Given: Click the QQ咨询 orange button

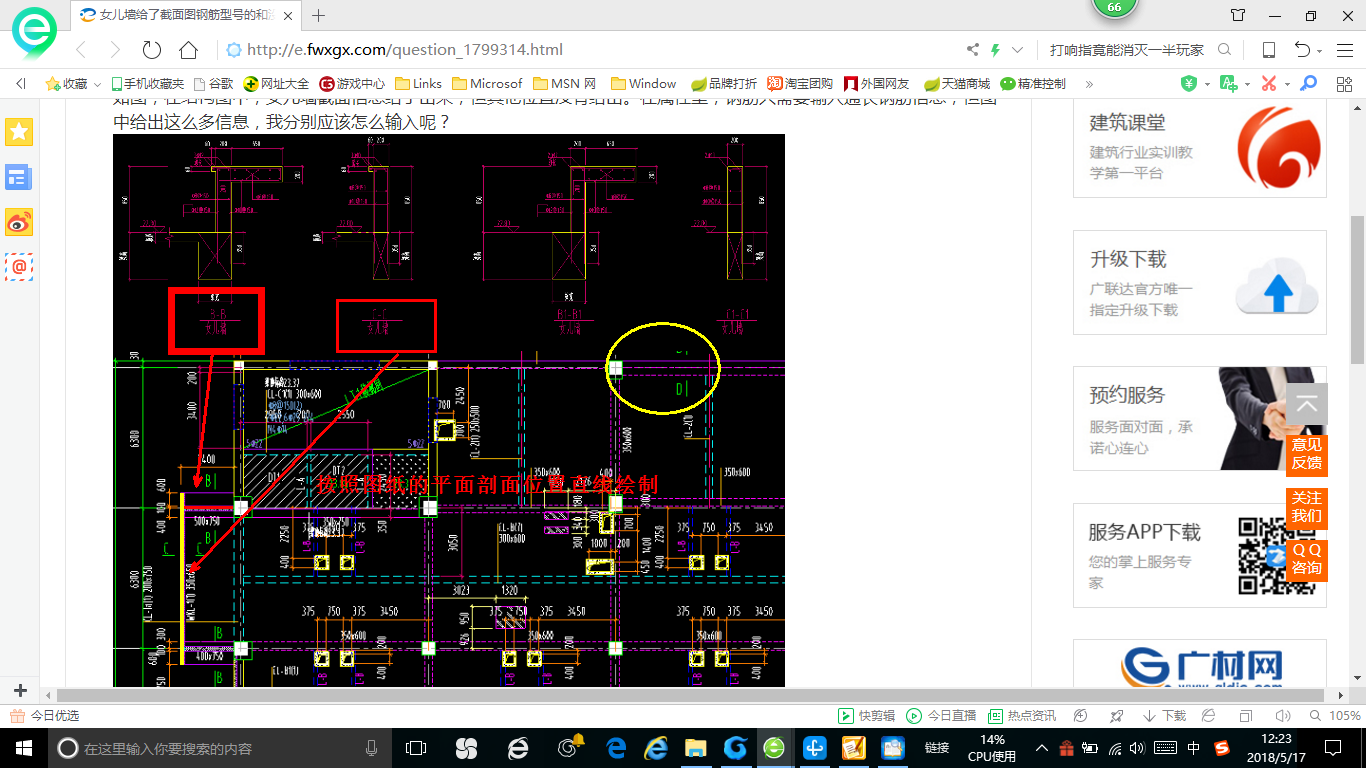Looking at the screenshot, I should [x=1307, y=559].
